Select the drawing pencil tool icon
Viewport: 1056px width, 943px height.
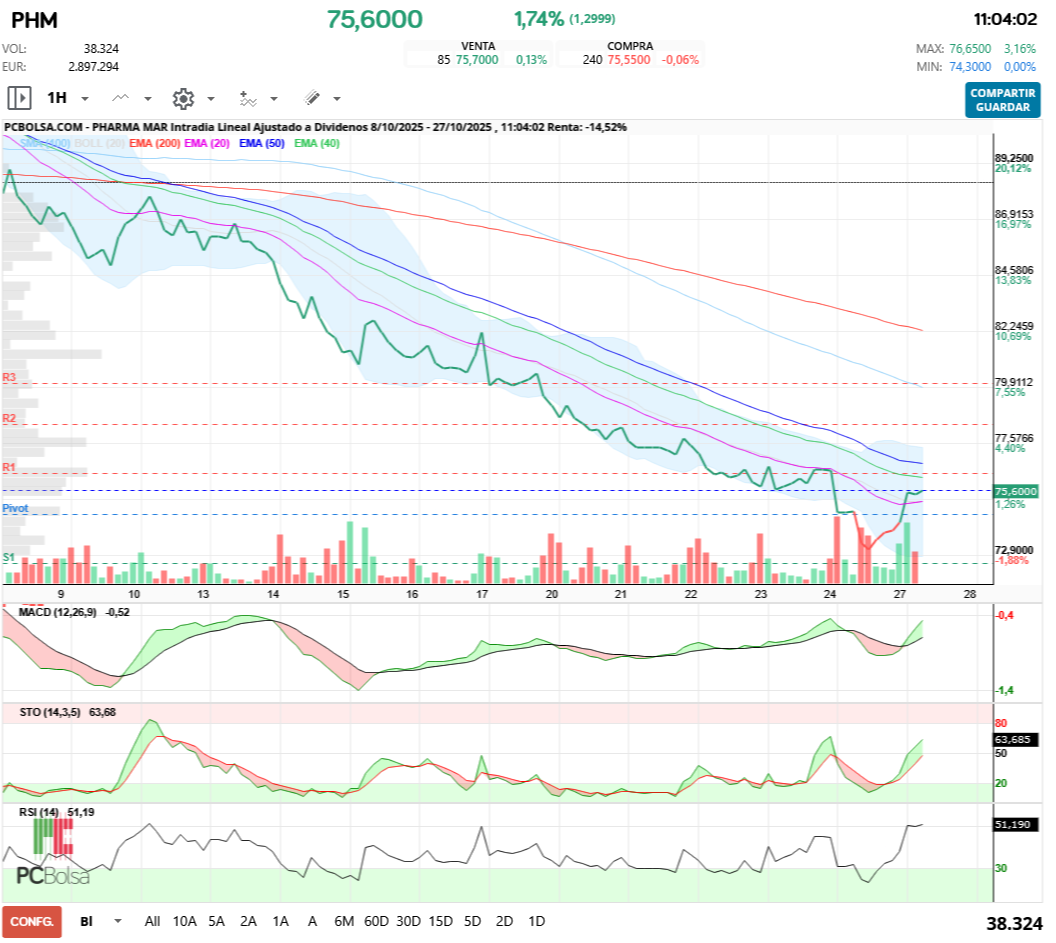[x=311, y=98]
